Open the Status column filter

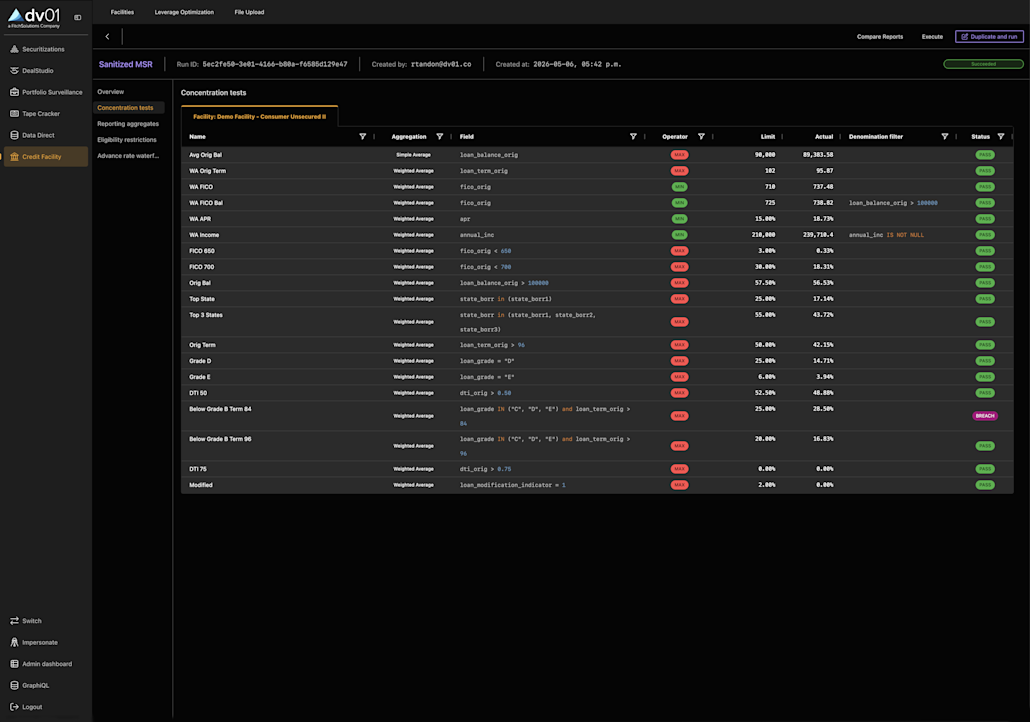point(1000,137)
